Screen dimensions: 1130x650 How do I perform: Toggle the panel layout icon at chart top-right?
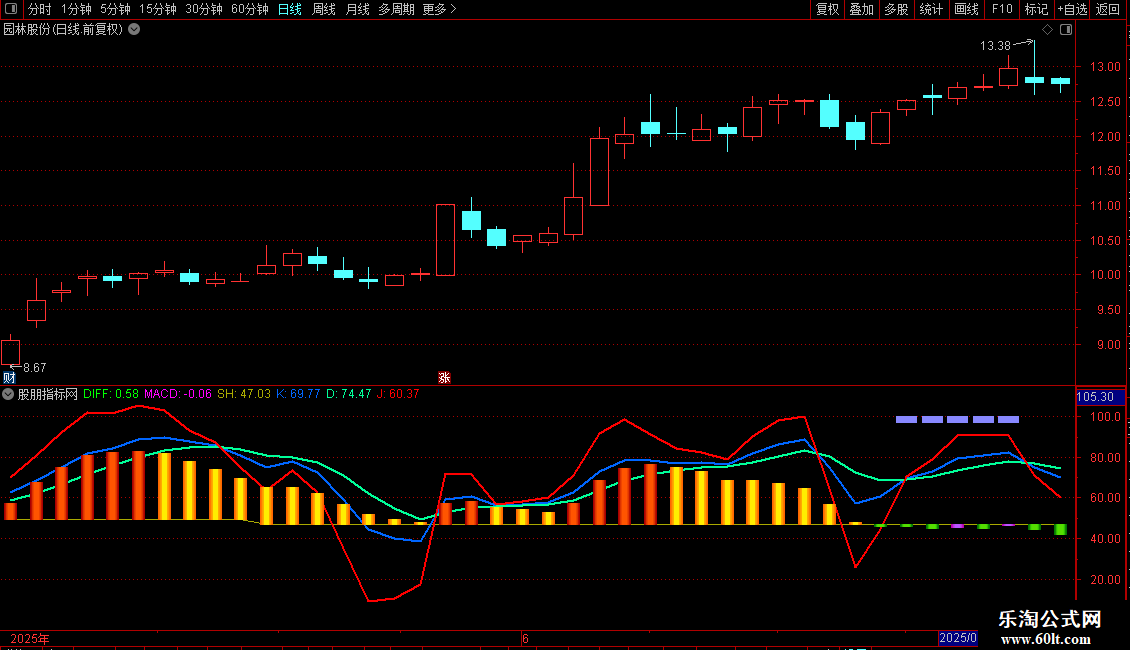[x=1066, y=30]
